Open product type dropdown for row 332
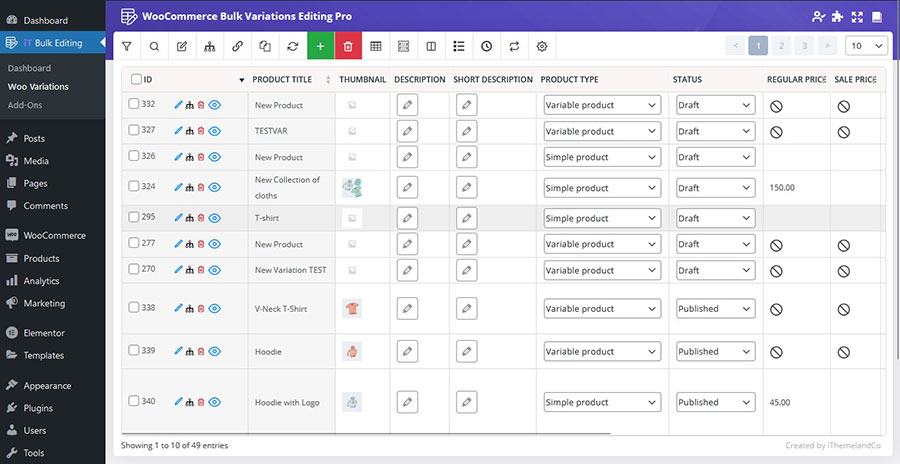The image size is (900, 464). tap(602, 105)
